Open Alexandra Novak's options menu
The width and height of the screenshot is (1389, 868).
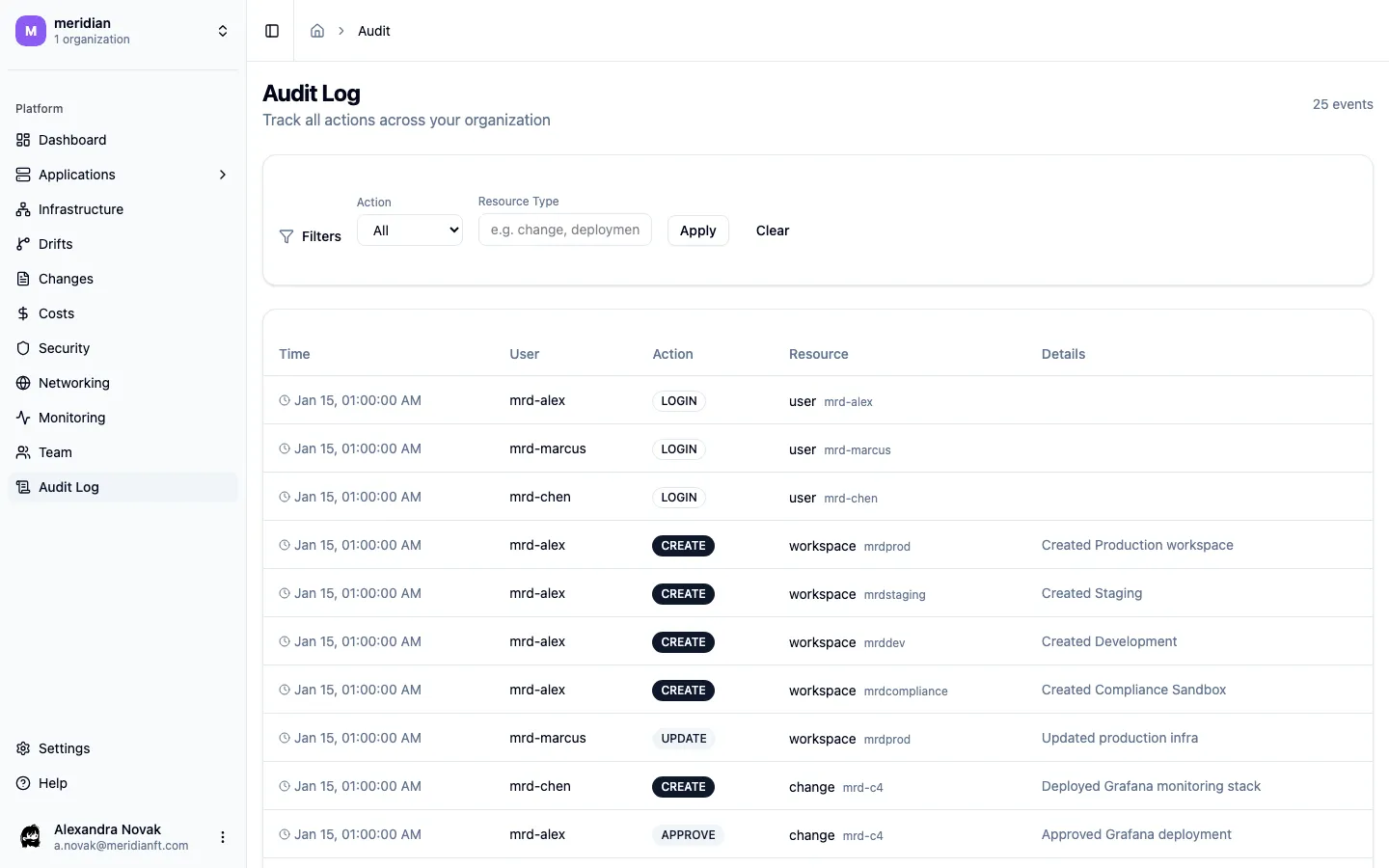(223, 837)
